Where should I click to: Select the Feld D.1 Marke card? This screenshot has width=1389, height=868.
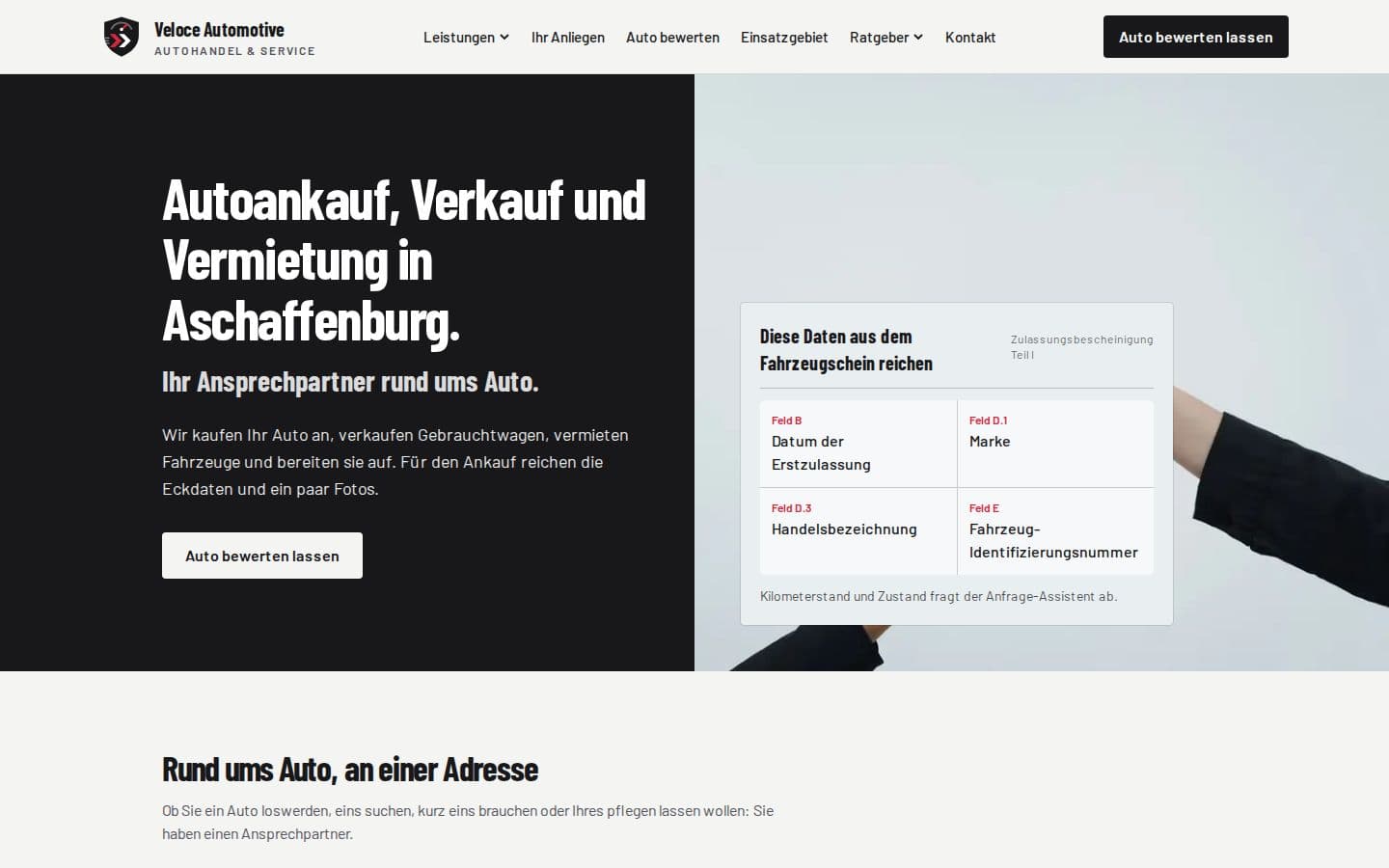[x=1055, y=444]
